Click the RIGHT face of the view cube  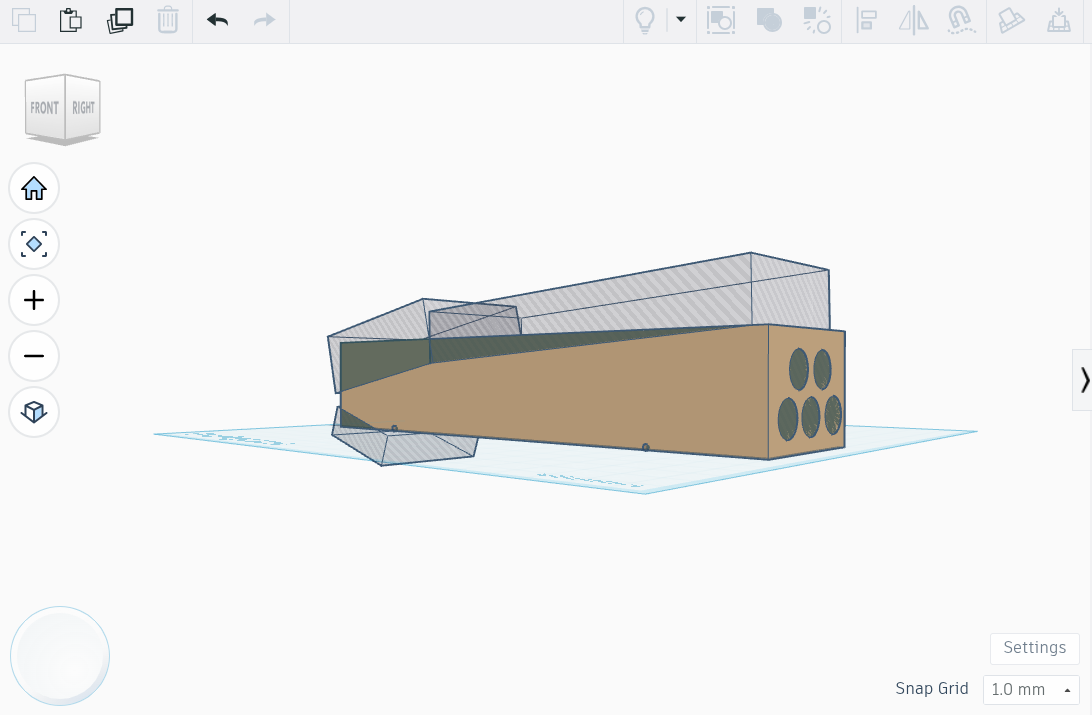coord(83,108)
